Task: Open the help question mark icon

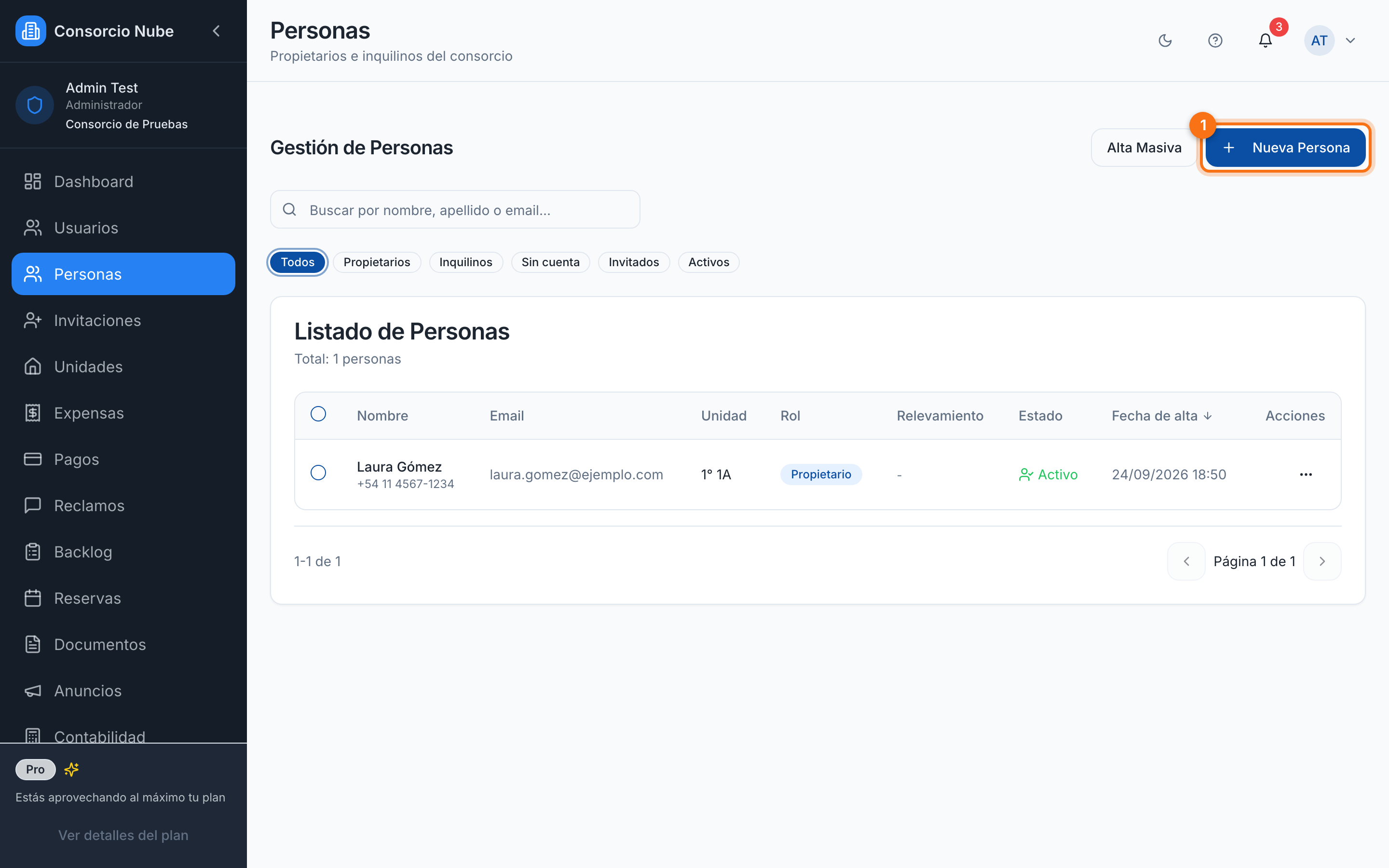Action: click(x=1215, y=40)
